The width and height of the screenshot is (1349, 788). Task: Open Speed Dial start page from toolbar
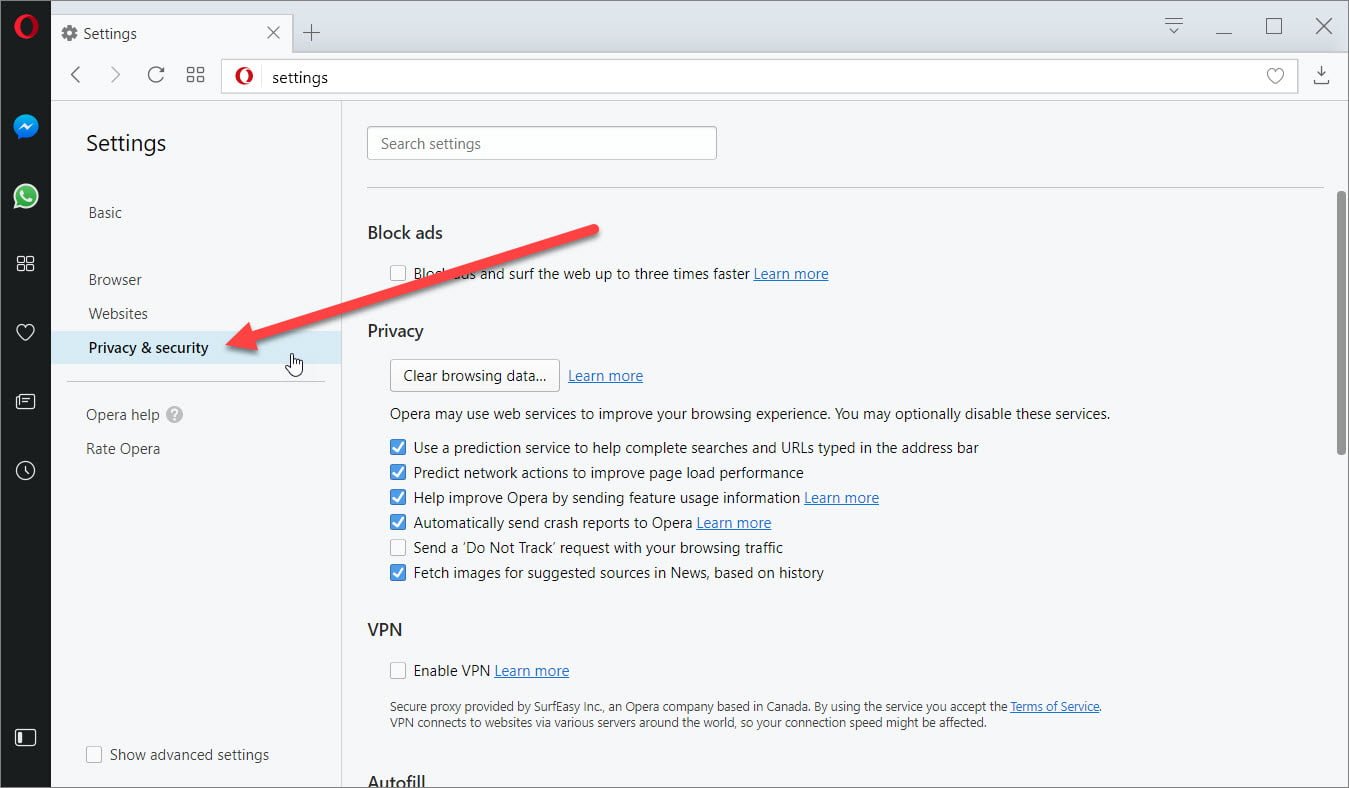coord(196,75)
